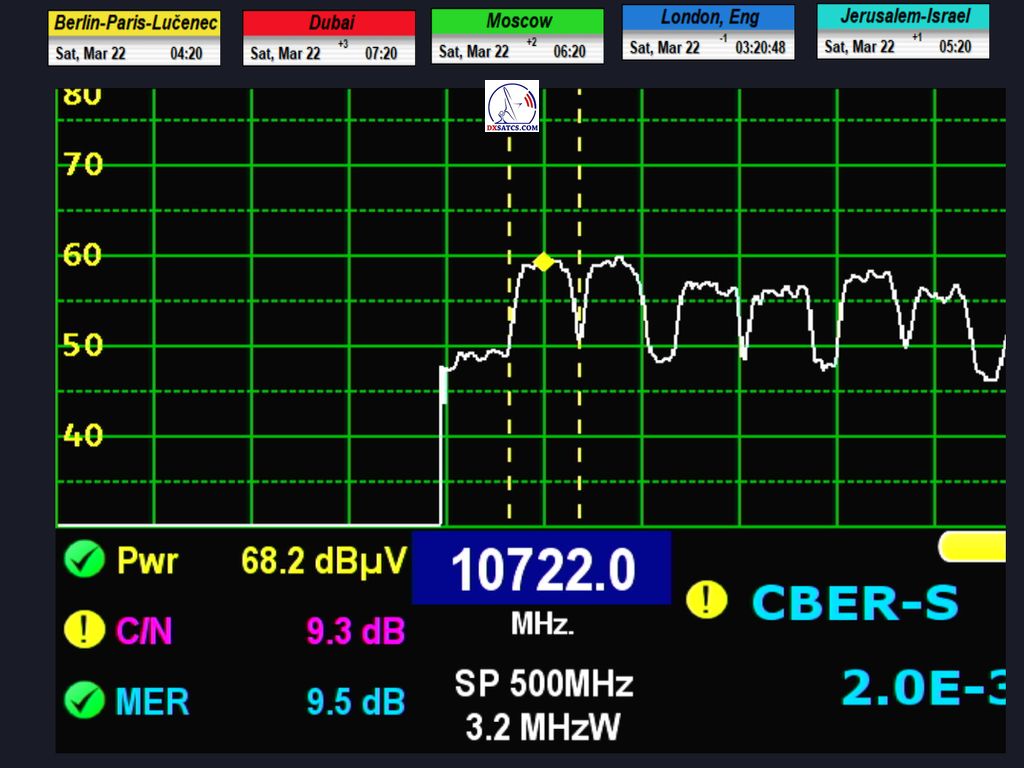Click the yellow warning icon beside CBER-S
The height and width of the screenshot is (768, 1024).
pos(707,600)
